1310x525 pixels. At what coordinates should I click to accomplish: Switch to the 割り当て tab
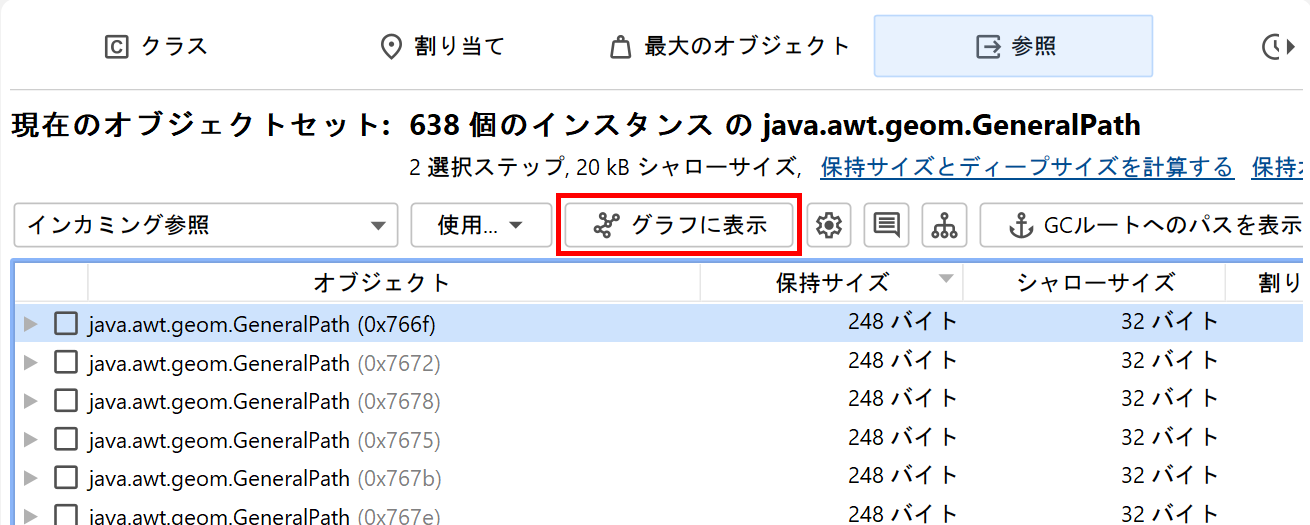coord(444,46)
